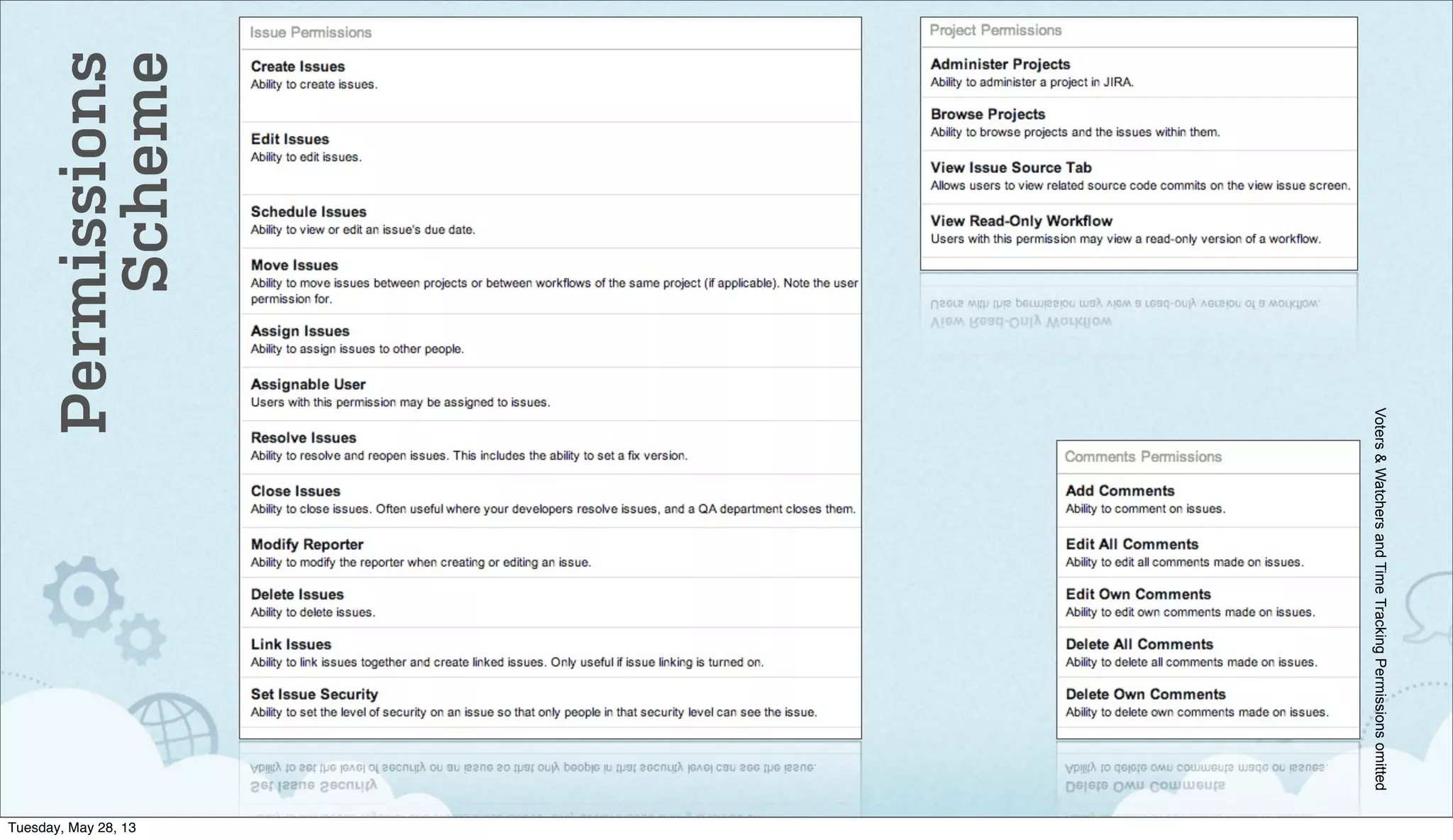Click the large gear icon decoration

point(82,595)
